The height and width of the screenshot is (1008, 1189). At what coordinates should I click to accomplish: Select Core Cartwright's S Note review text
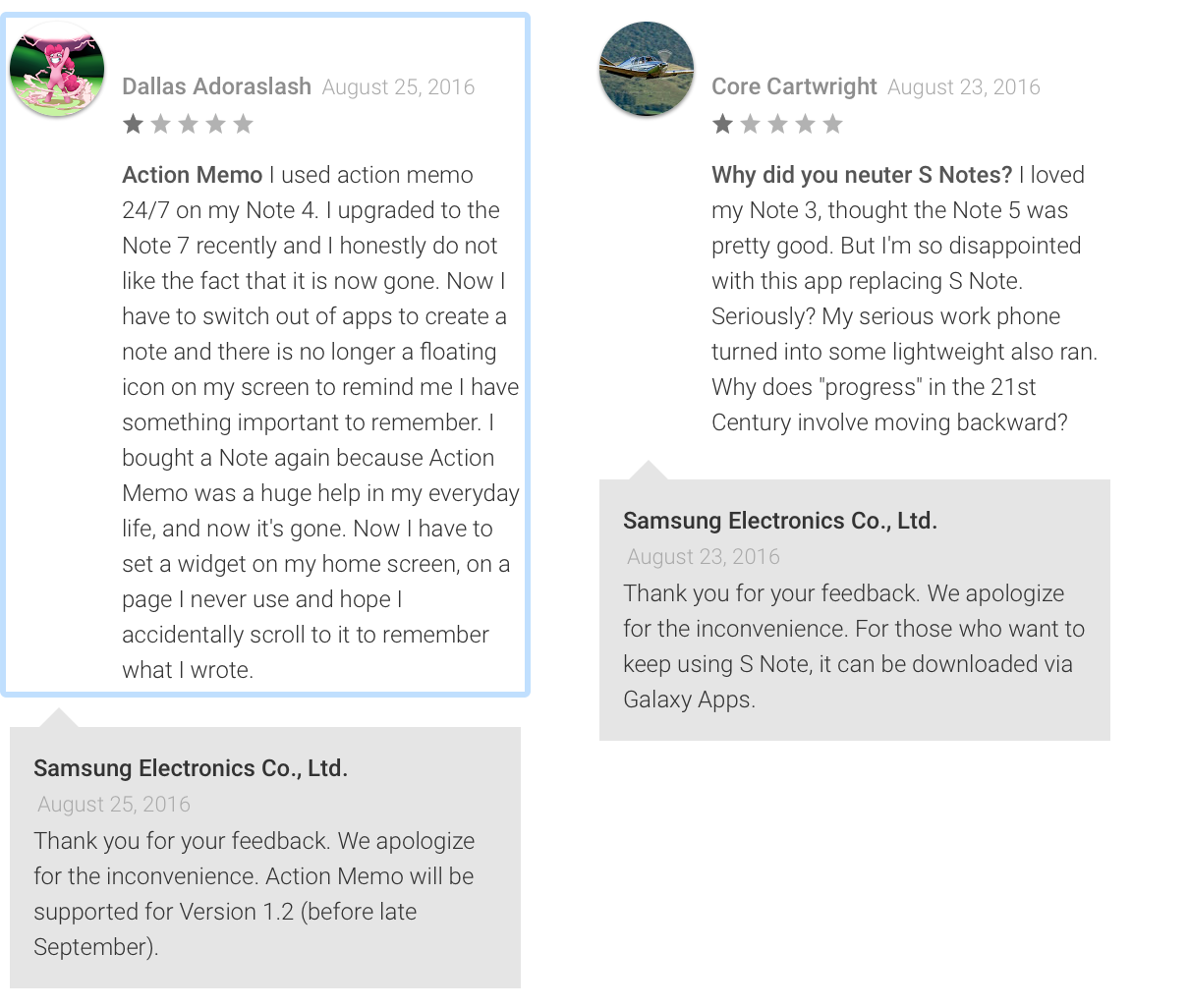click(904, 316)
